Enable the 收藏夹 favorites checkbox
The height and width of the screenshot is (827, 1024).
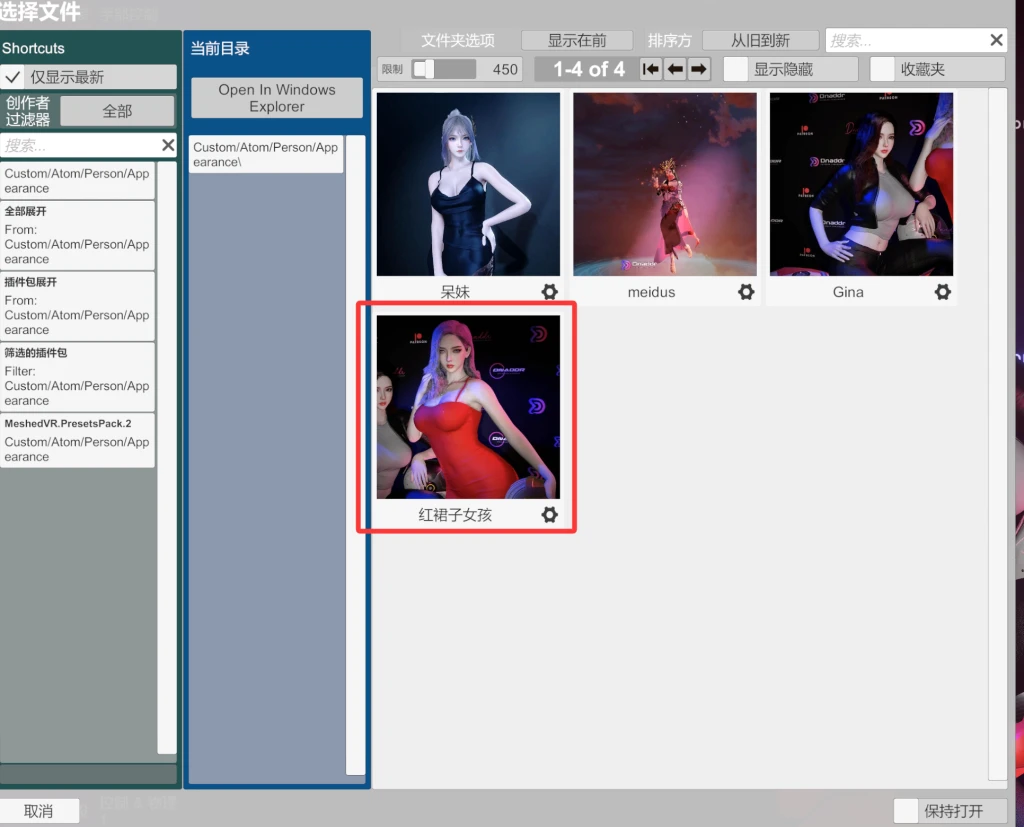883,69
